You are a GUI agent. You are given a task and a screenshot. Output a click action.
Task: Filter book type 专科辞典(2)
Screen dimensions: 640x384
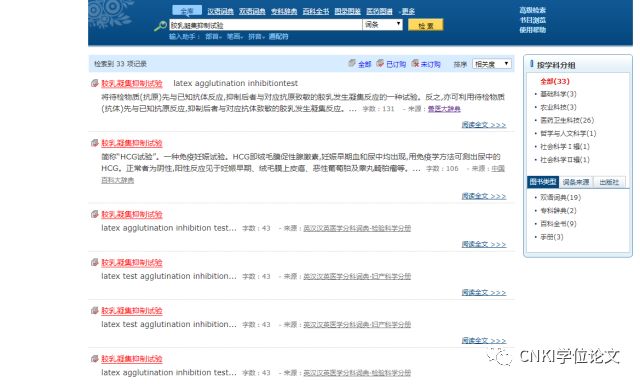(558, 211)
